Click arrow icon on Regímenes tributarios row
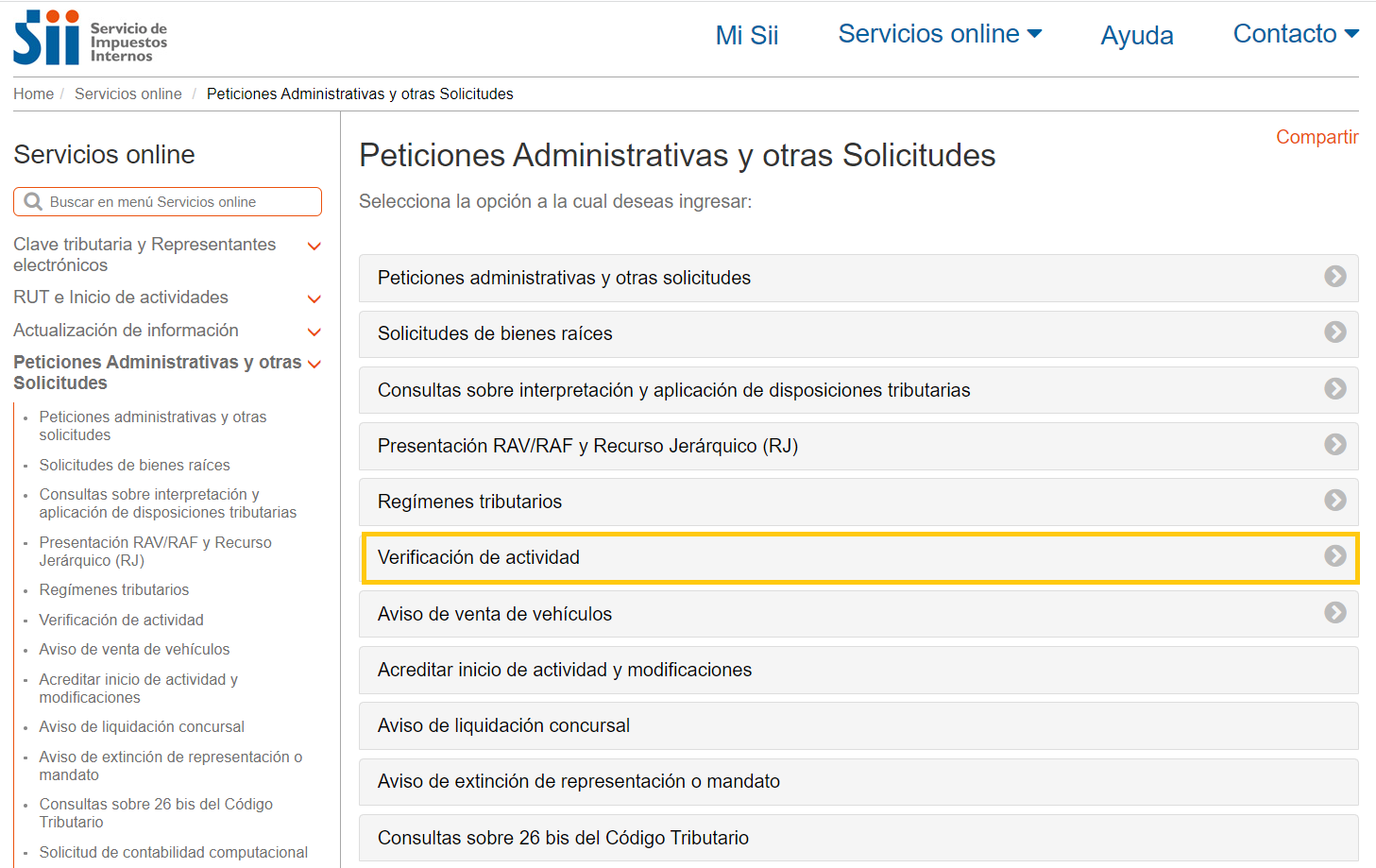1376x868 pixels. pos(1334,500)
